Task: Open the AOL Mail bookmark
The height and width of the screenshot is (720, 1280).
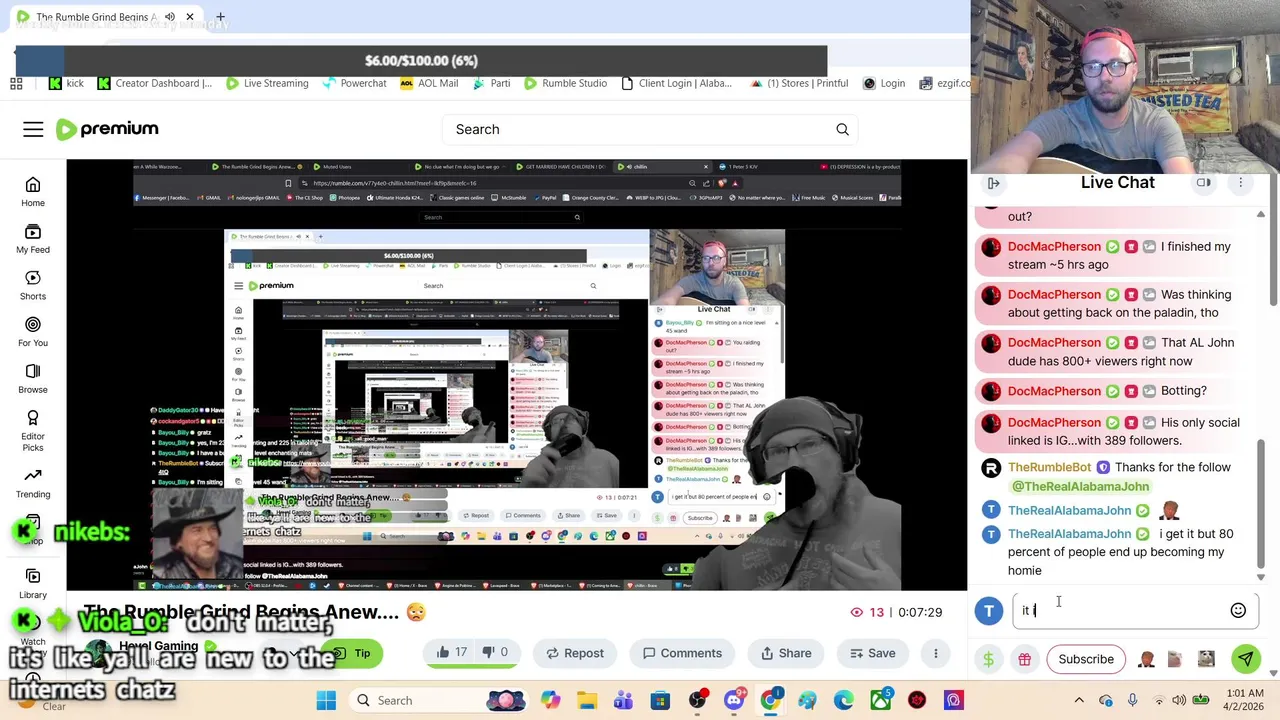Action: pos(428,83)
